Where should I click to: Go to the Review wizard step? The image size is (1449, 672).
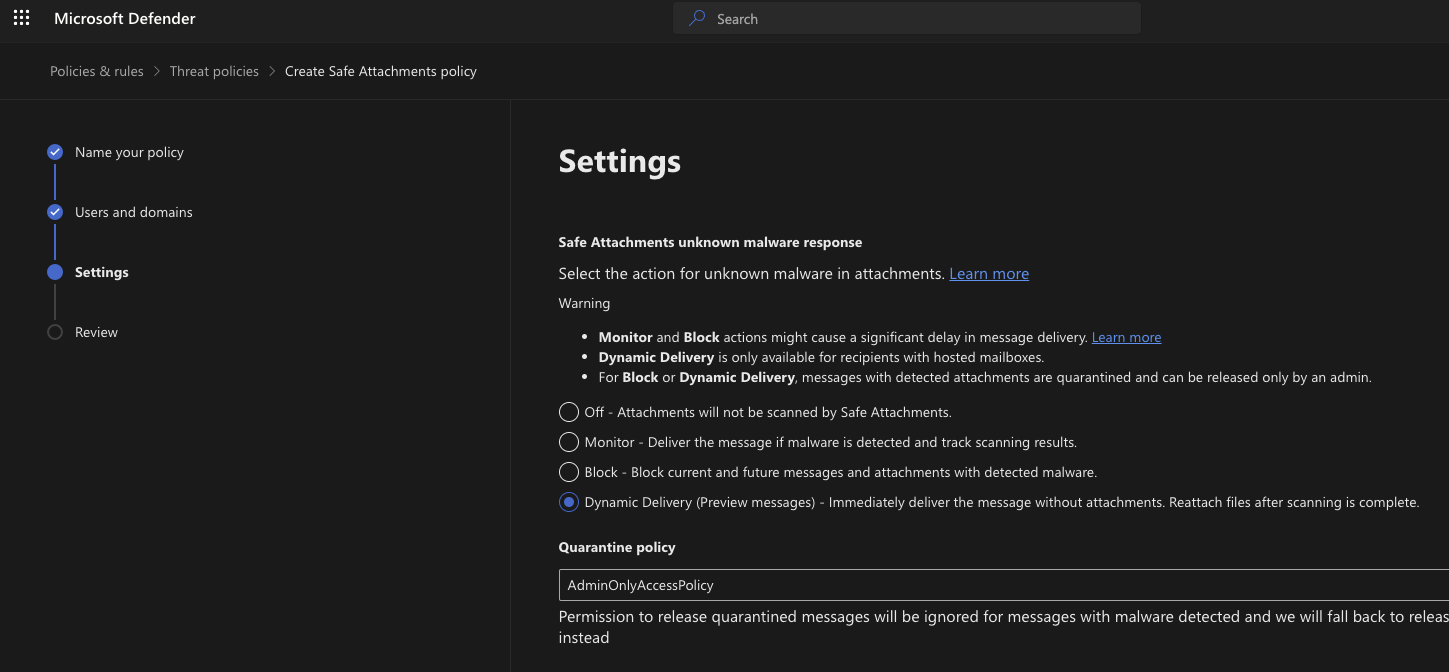click(x=96, y=332)
